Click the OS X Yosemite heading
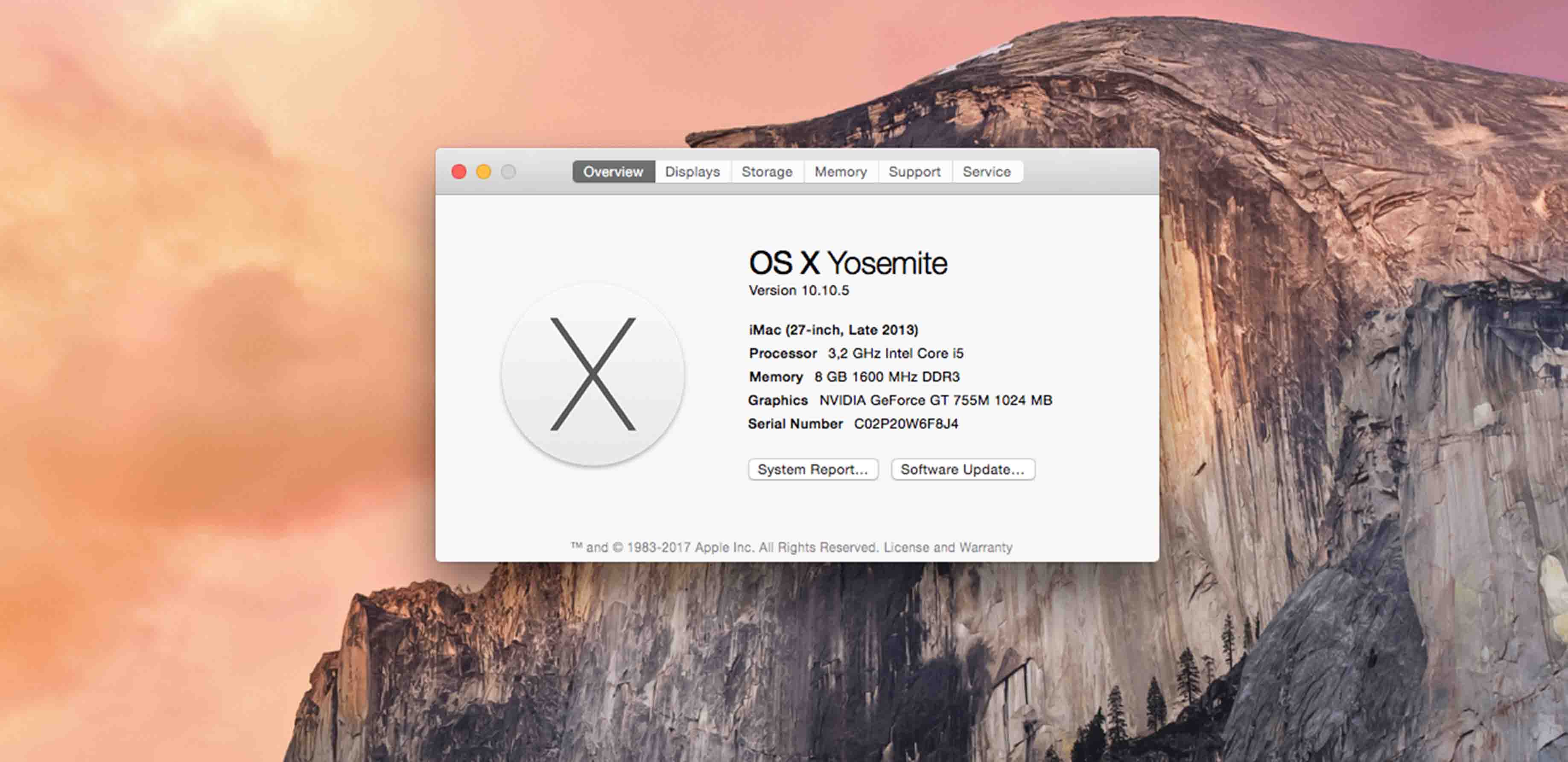Viewport: 1568px width, 762px height. 847,263
